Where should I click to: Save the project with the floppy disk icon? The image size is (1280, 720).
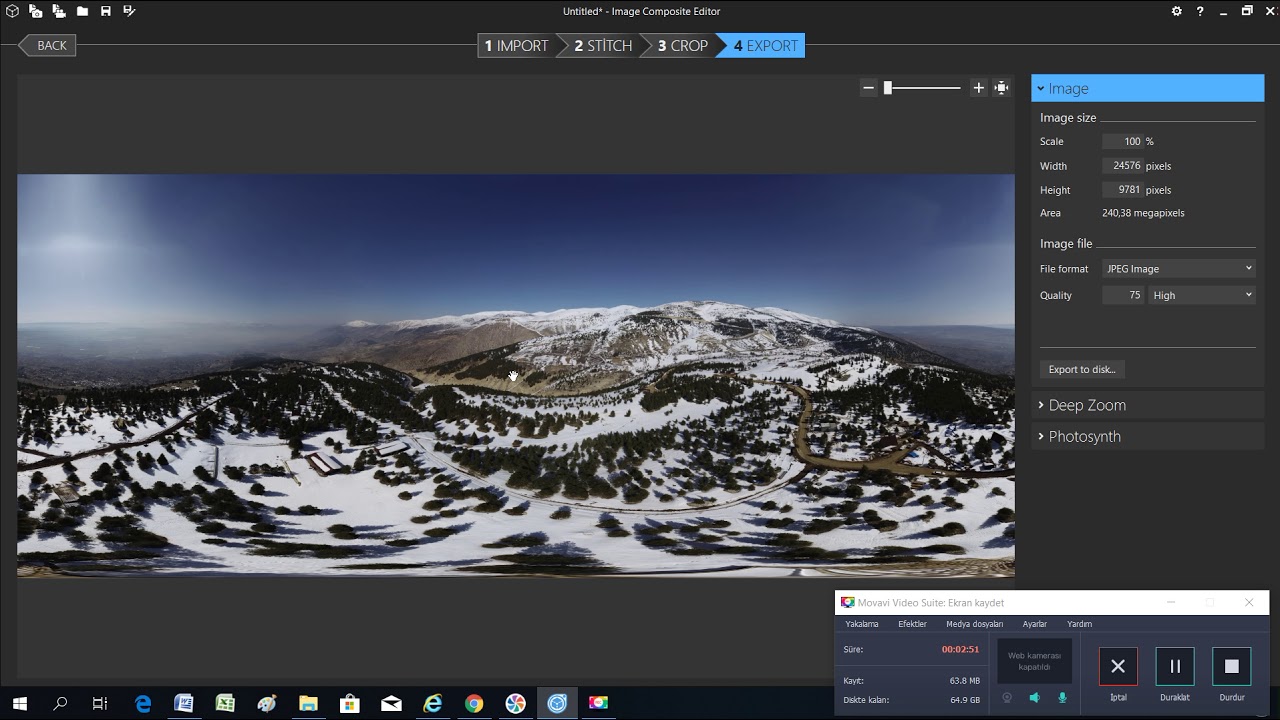(x=105, y=11)
